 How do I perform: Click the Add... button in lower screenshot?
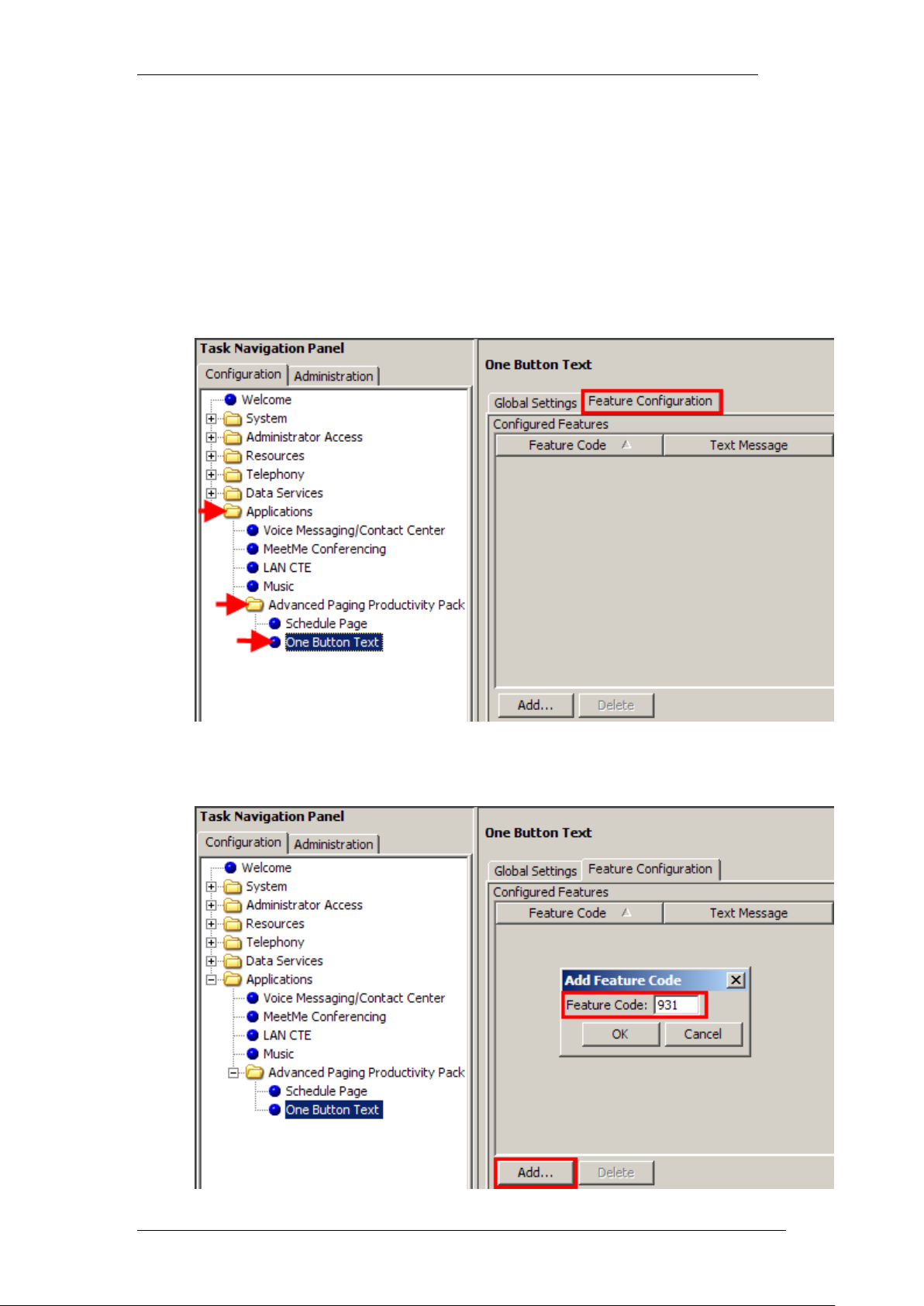click(x=536, y=1173)
